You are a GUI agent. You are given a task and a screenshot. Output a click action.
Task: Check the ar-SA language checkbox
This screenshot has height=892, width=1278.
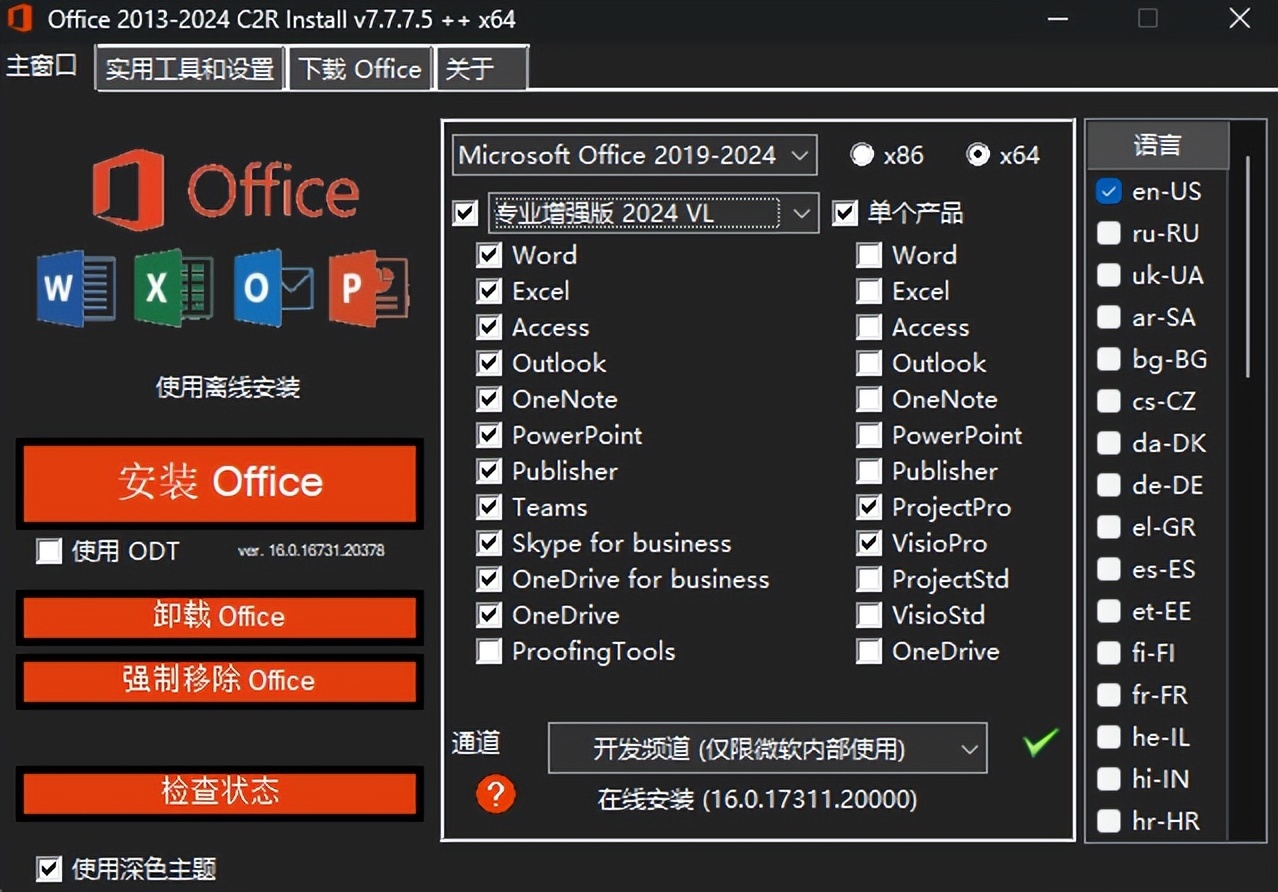(1109, 317)
